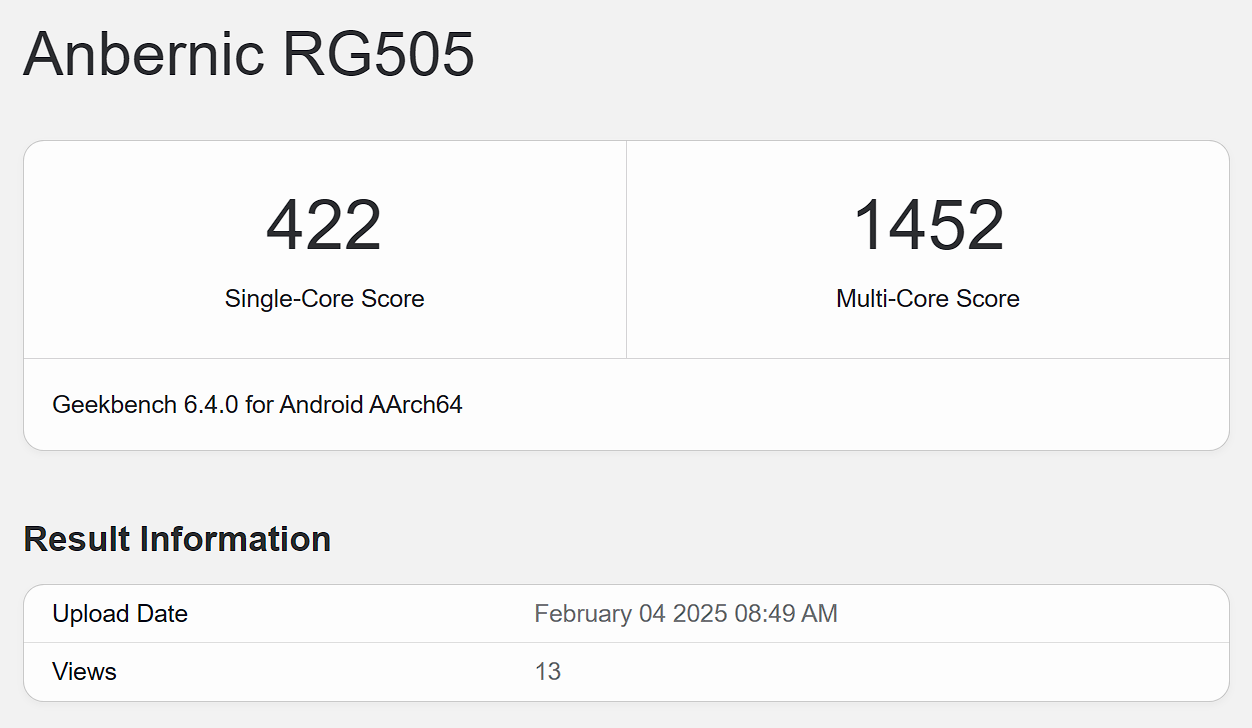Screen dimensions: 1252x728
Task: Click the word "for" in version line
Action: coord(258,405)
